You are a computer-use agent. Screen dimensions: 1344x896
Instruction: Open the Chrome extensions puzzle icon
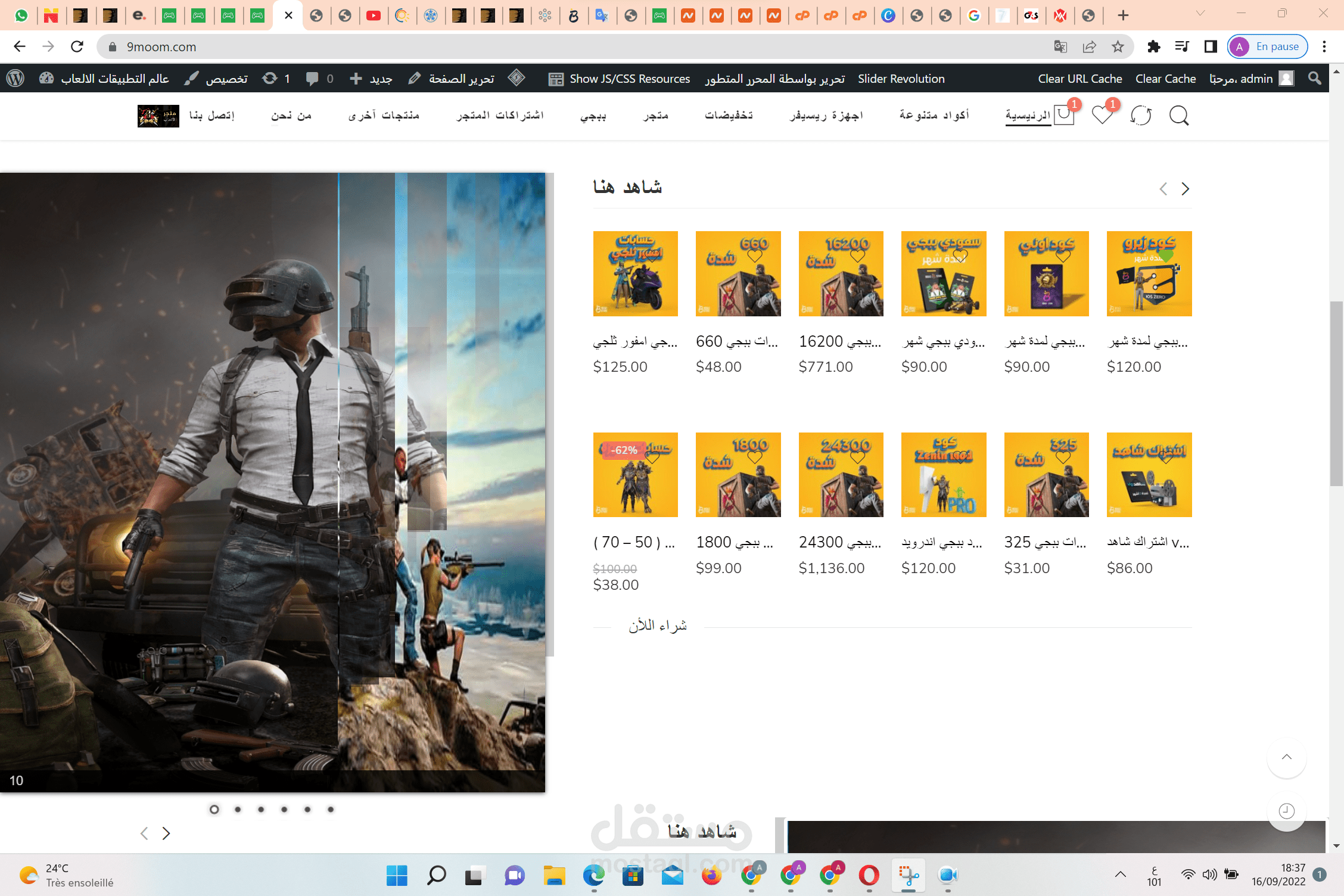(1153, 46)
